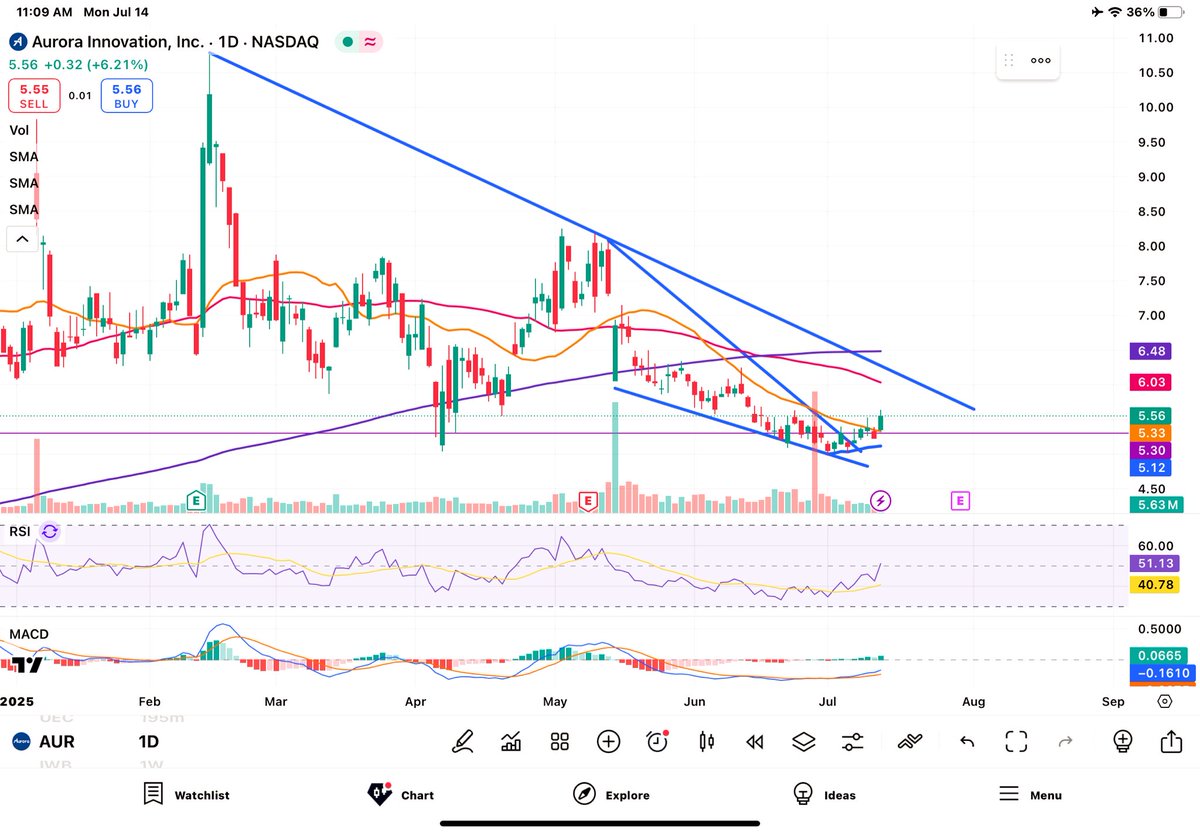Tap the battery indicator in status bar

coord(1170,12)
